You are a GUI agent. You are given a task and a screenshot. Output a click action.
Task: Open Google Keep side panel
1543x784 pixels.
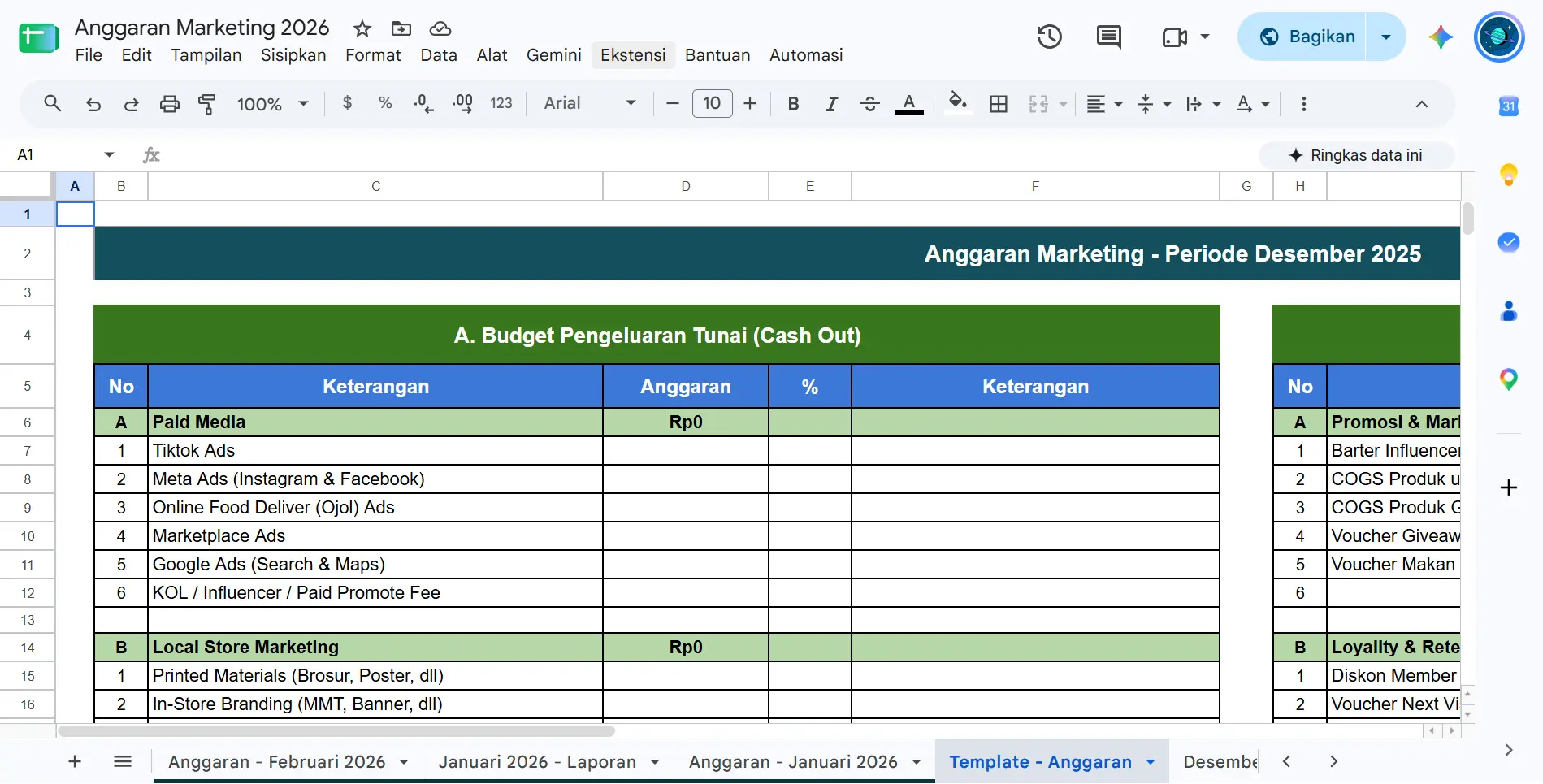pos(1509,175)
